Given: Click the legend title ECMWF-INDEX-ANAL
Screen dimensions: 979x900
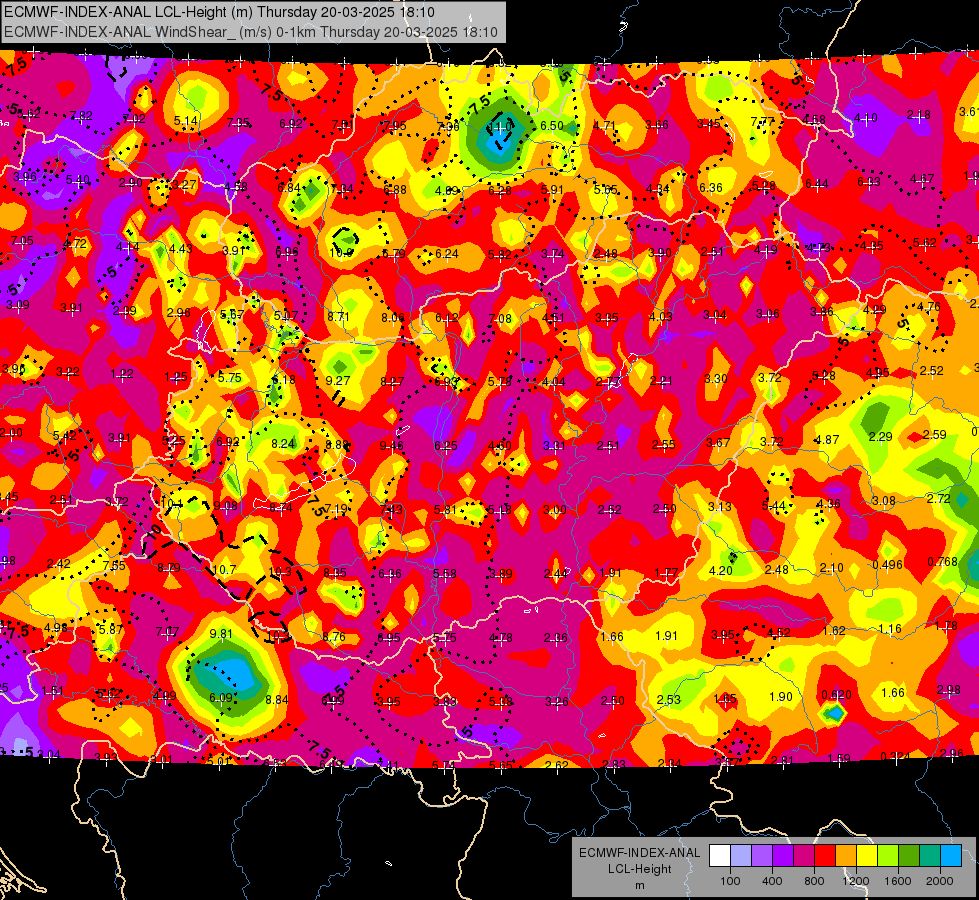Looking at the screenshot, I should coord(640,853).
